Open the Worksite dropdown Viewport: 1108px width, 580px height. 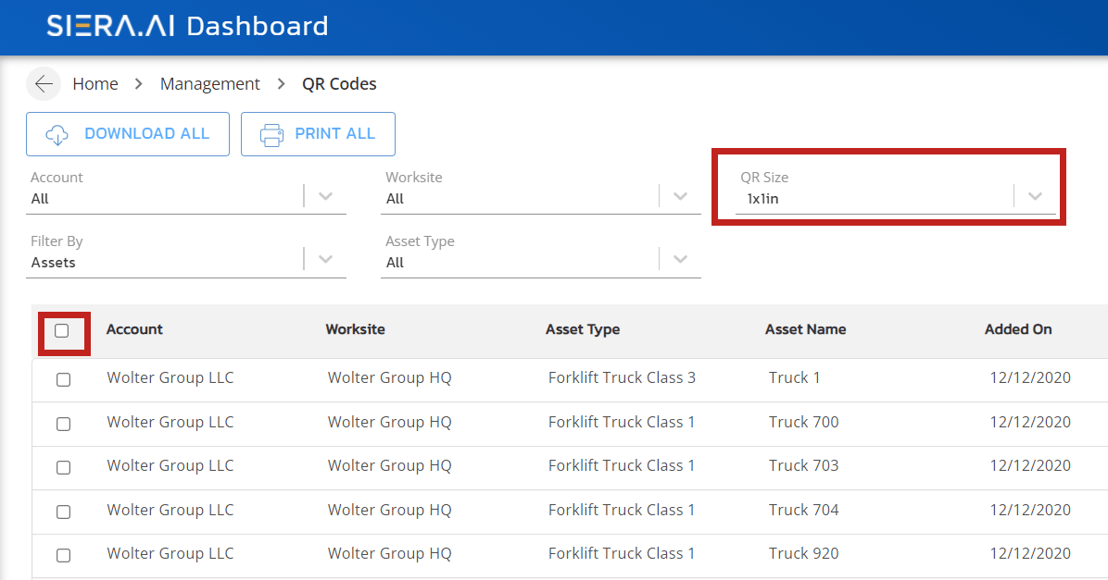point(680,196)
